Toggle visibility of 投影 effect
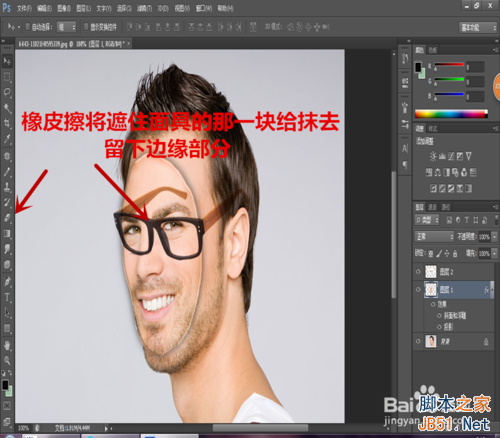This screenshot has height=438, width=500. [x=439, y=327]
